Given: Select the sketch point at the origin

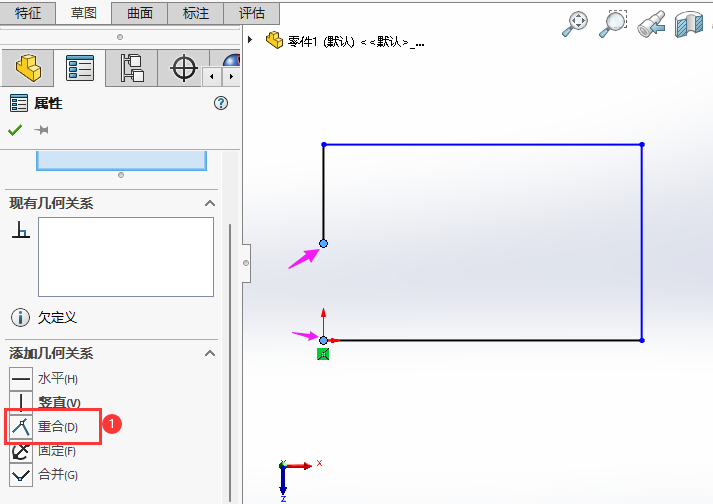Looking at the screenshot, I should 323,340.
